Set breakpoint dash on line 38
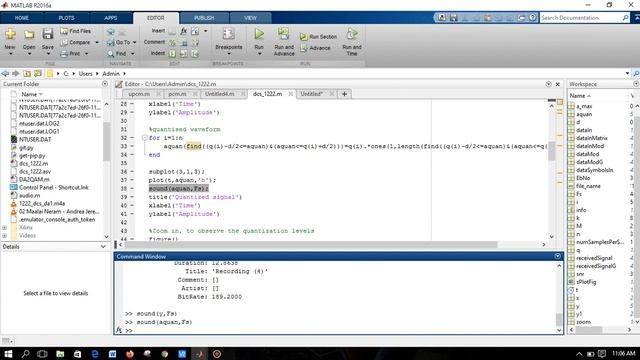Viewport: 640px width, 360px height. 132,189
